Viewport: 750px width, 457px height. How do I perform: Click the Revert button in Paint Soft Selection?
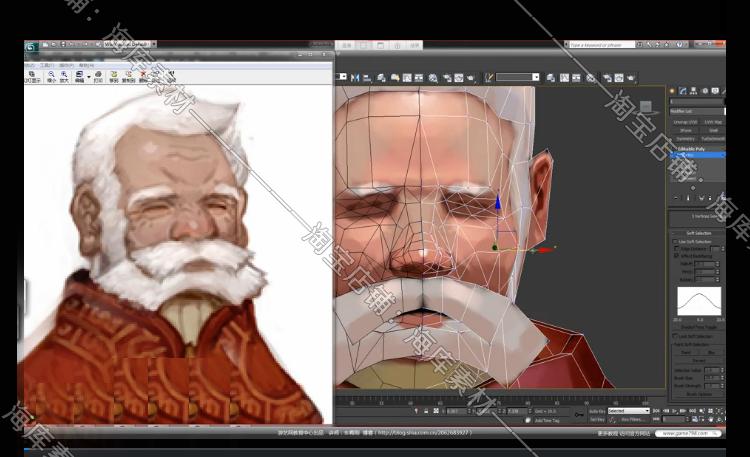pos(699,360)
